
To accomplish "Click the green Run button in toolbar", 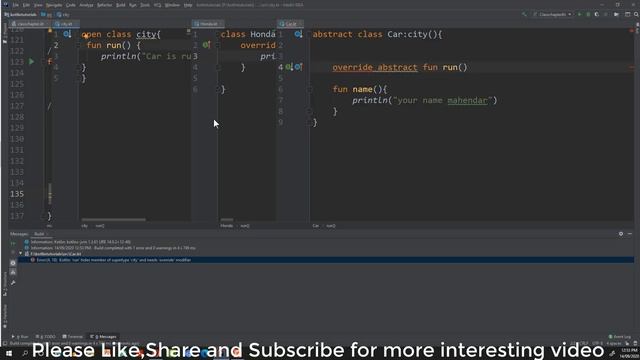I will click(579, 14).
